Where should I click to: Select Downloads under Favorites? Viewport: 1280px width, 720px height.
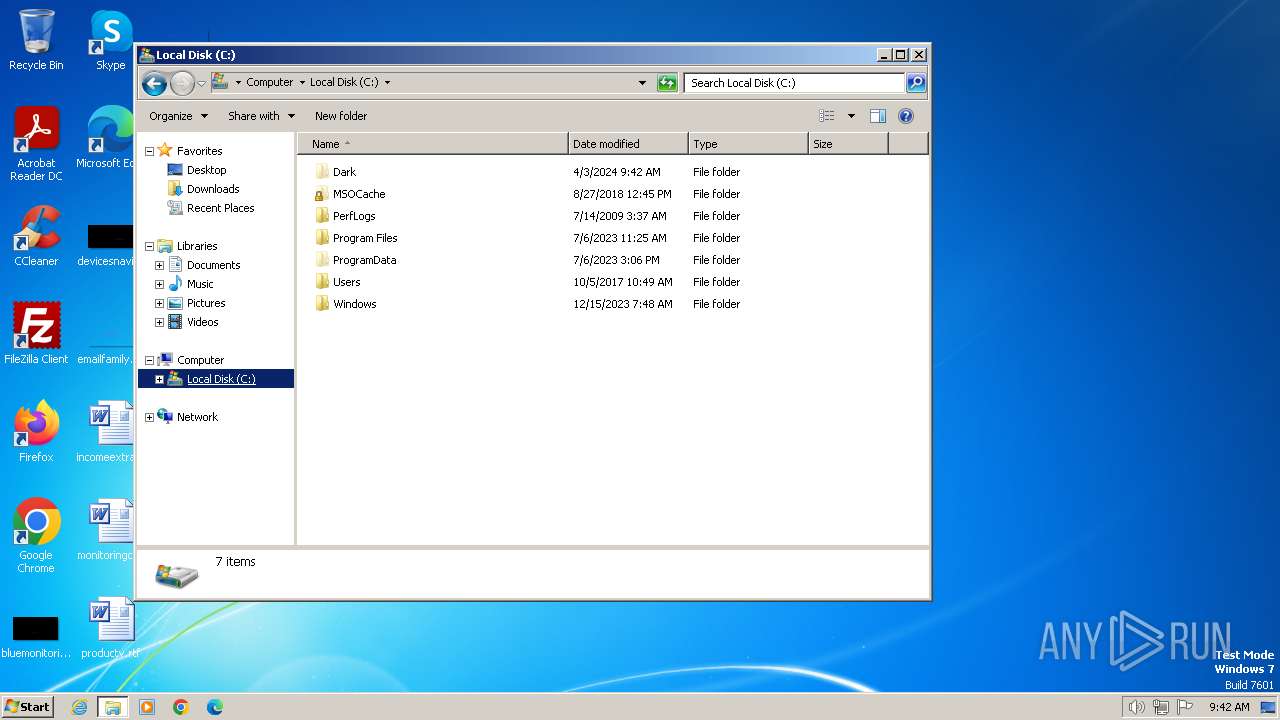(212, 189)
